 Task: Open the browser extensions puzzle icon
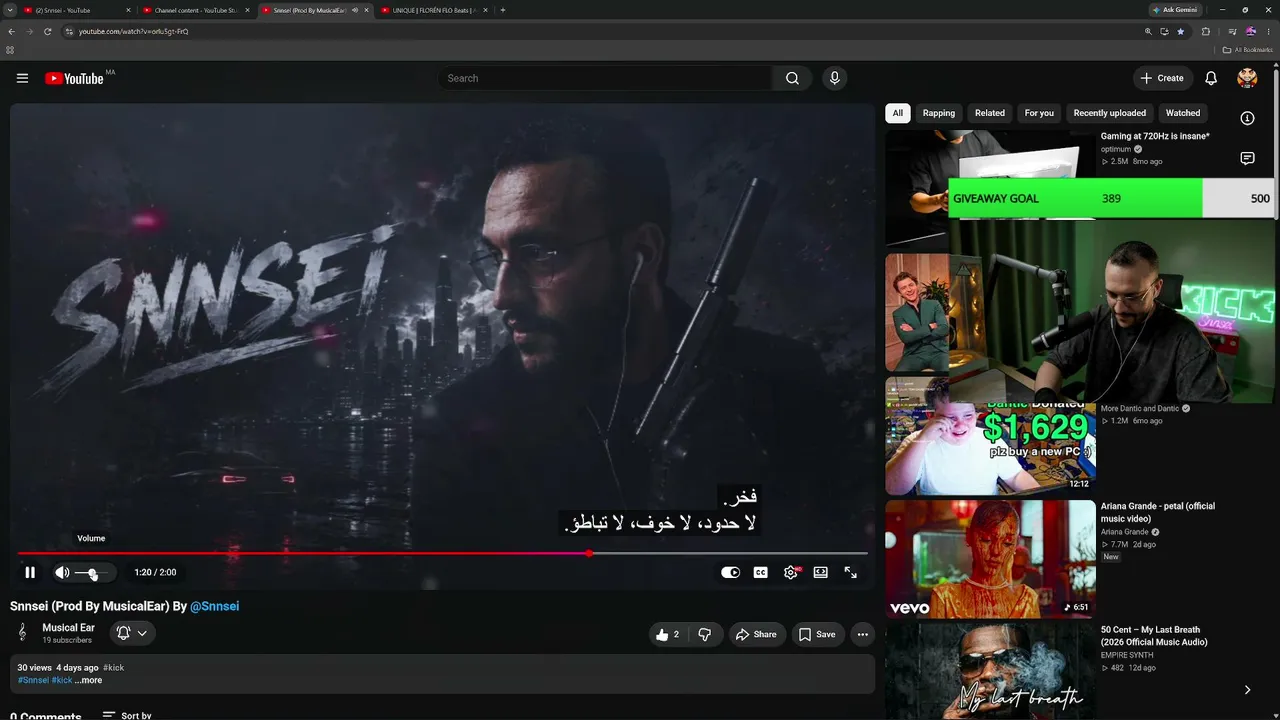tap(1205, 31)
